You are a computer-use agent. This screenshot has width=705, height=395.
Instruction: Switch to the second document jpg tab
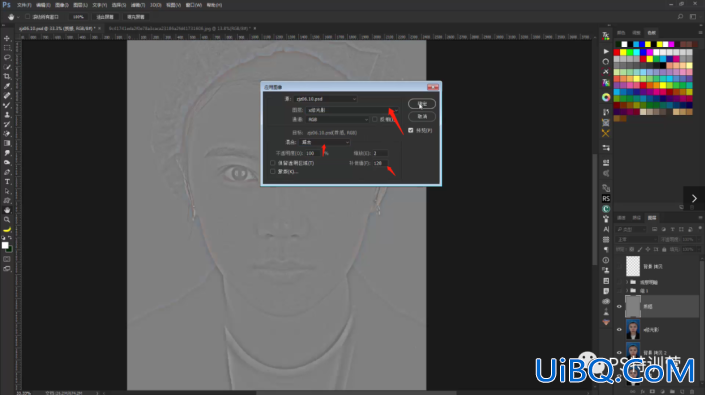pyautogui.click(x=179, y=28)
